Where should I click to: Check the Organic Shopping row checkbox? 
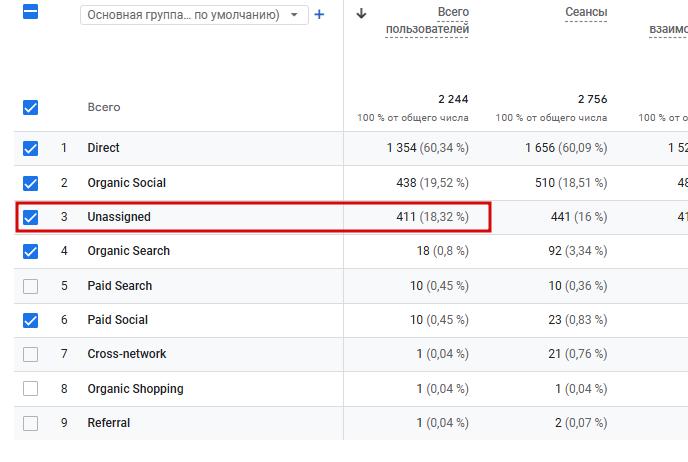pos(30,389)
